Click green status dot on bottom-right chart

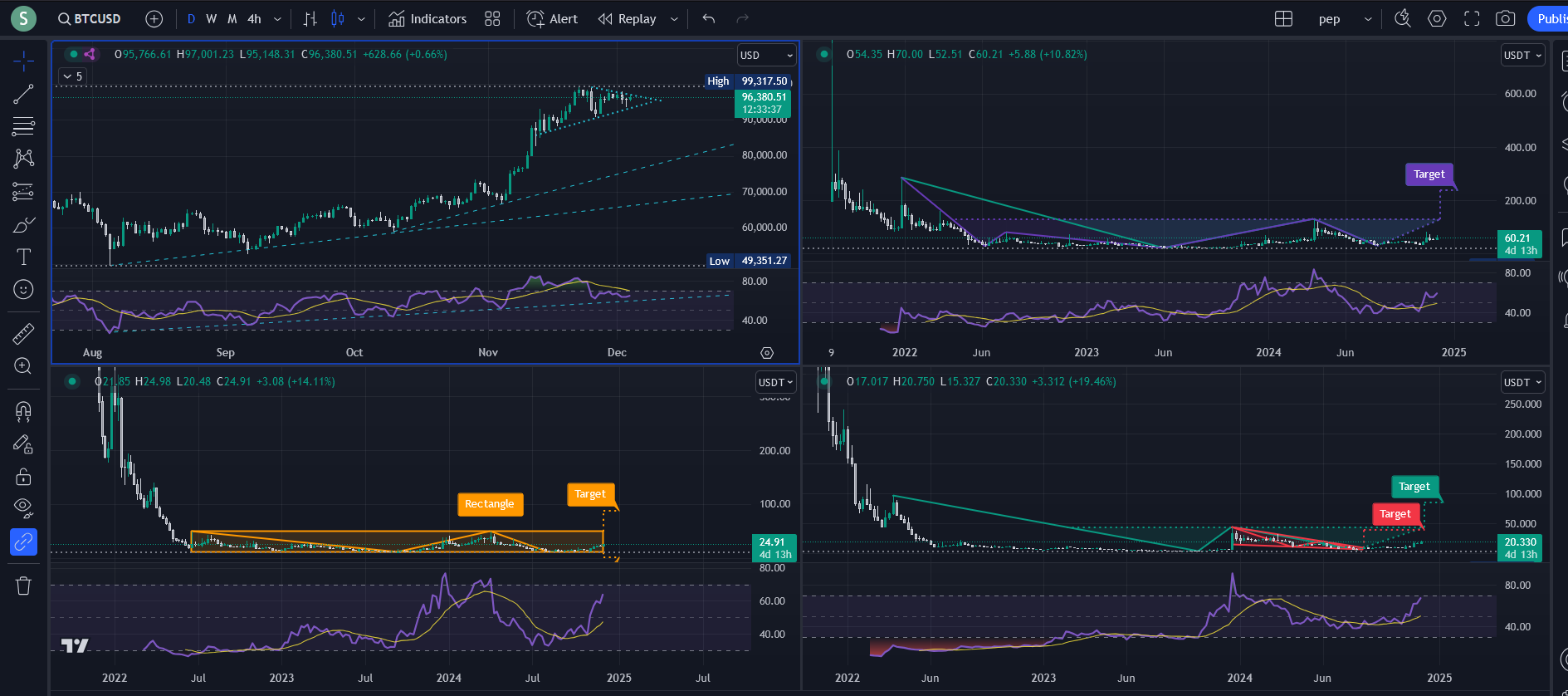pos(823,381)
